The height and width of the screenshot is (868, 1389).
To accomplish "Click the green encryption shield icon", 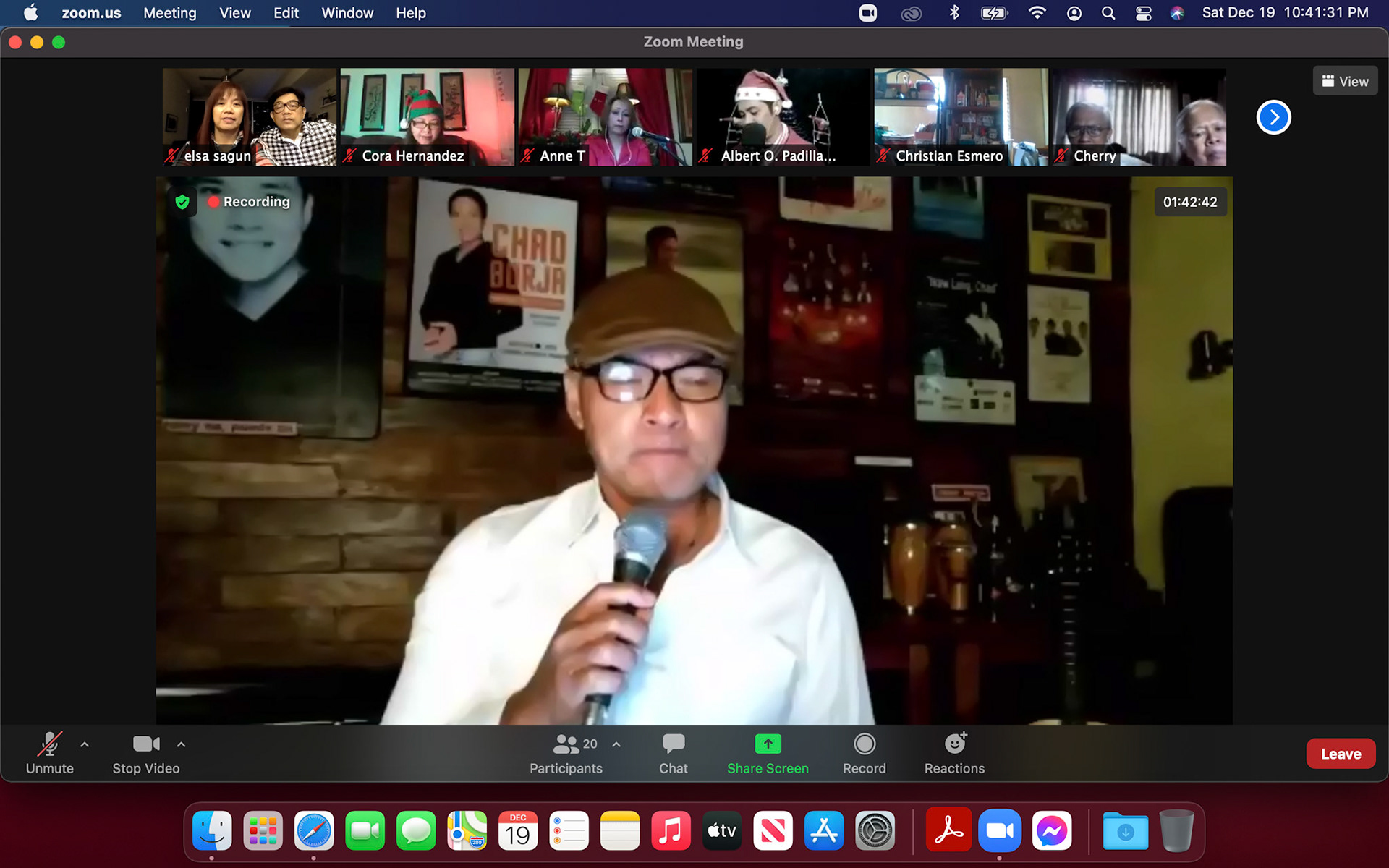I will 182,202.
